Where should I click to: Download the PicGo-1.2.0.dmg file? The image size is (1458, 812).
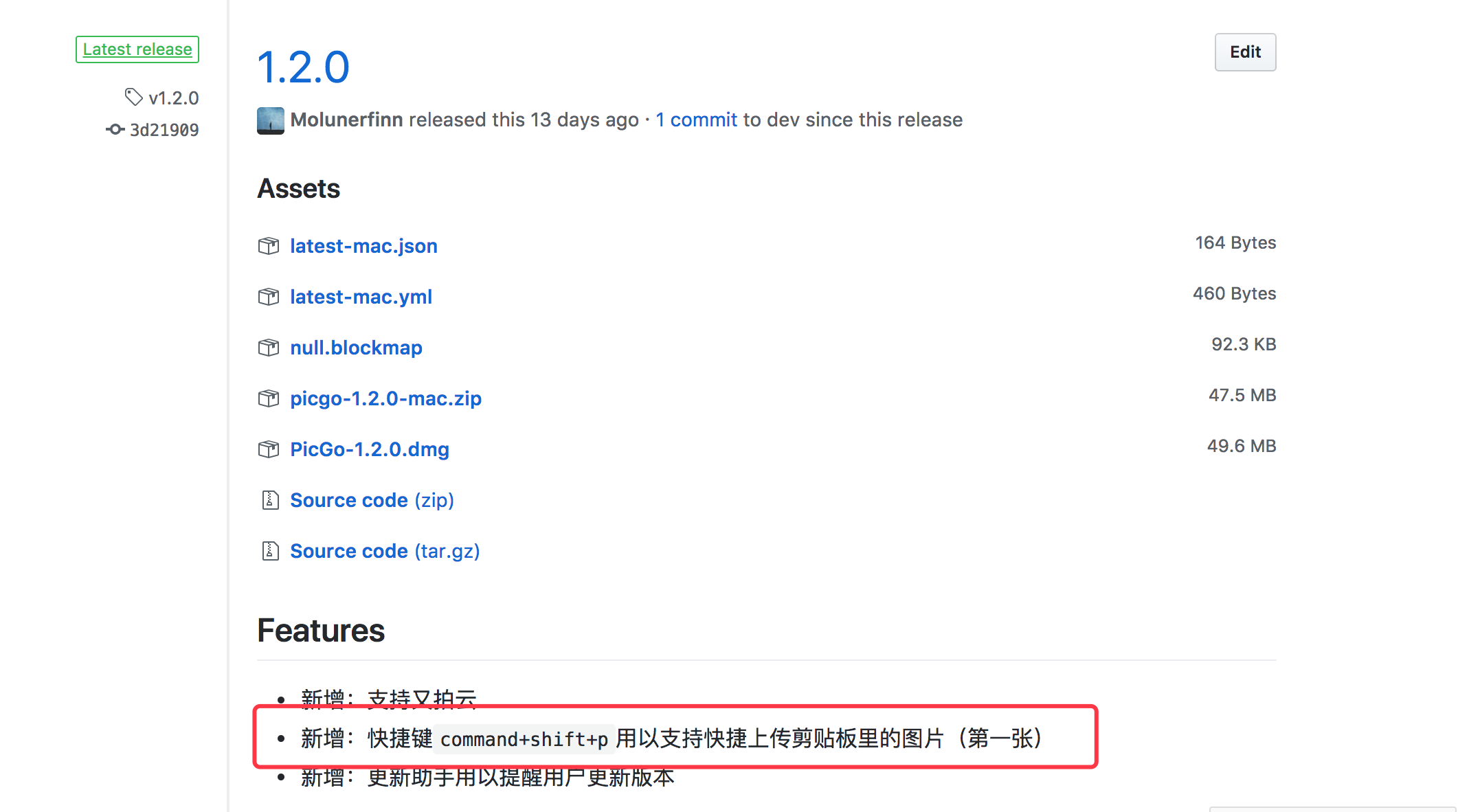point(369,449)
